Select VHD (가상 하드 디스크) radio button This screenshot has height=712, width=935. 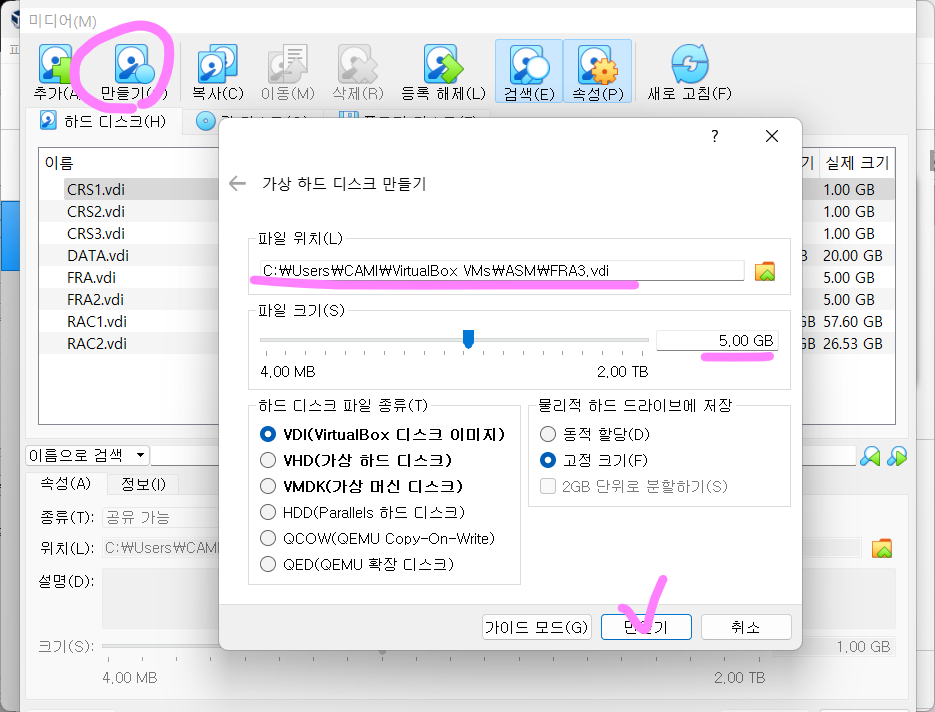tap(268, 460)
